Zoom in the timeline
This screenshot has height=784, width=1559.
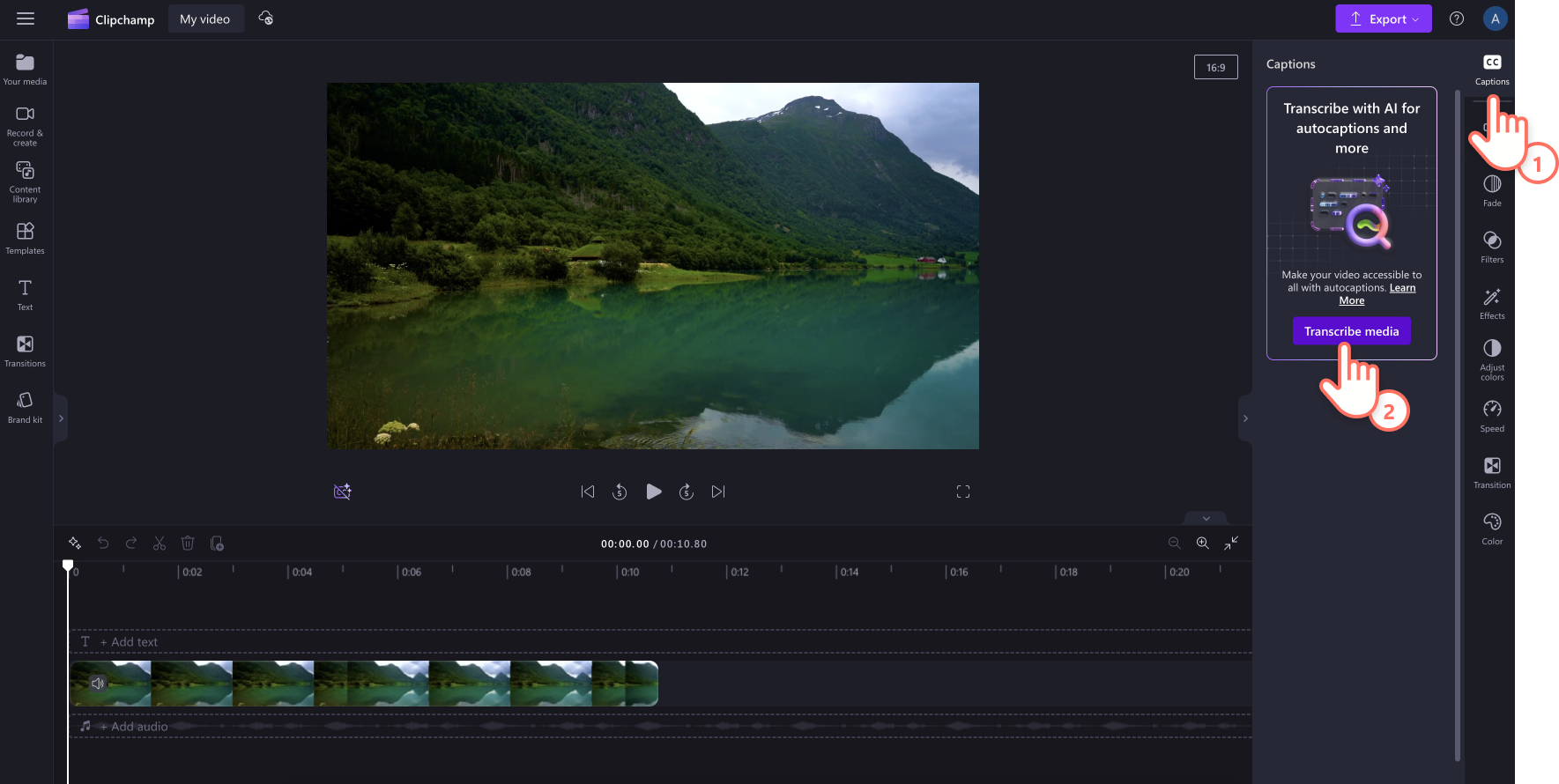click(1202, 543)
